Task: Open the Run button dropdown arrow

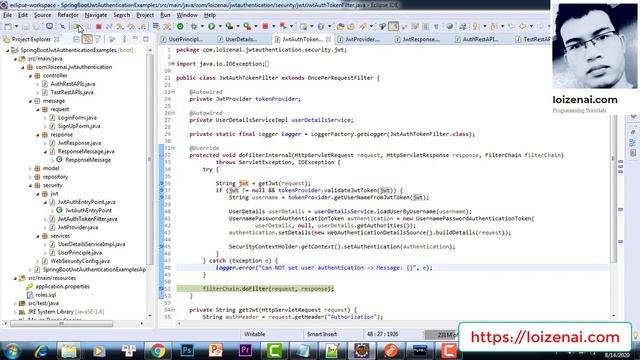Action: point(220,27)
